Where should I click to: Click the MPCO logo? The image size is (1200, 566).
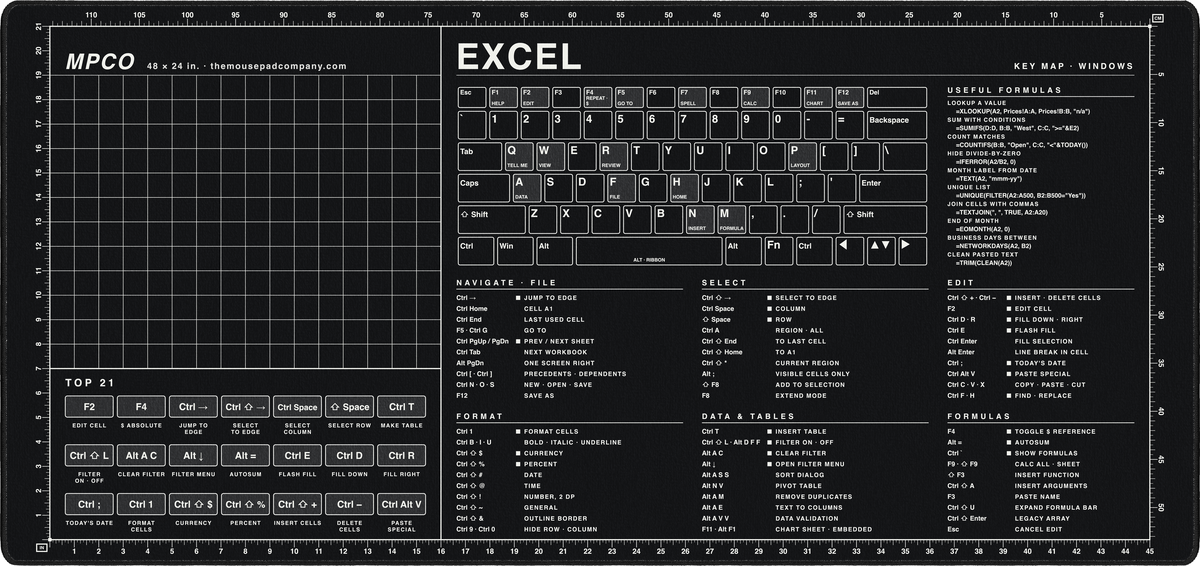pyautogui.click(x=100, y=62)
